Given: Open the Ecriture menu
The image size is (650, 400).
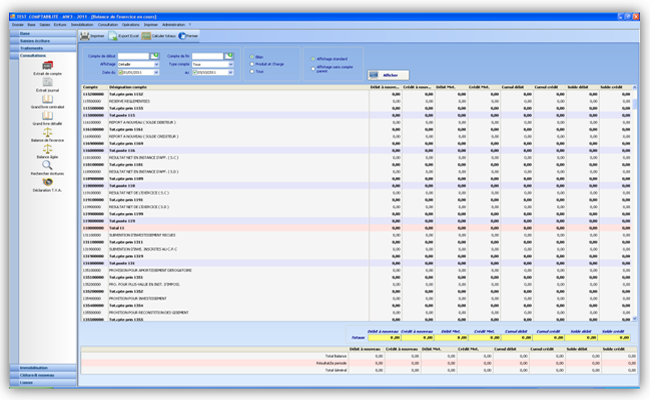Looking at the screenshot, I should 60,25.
